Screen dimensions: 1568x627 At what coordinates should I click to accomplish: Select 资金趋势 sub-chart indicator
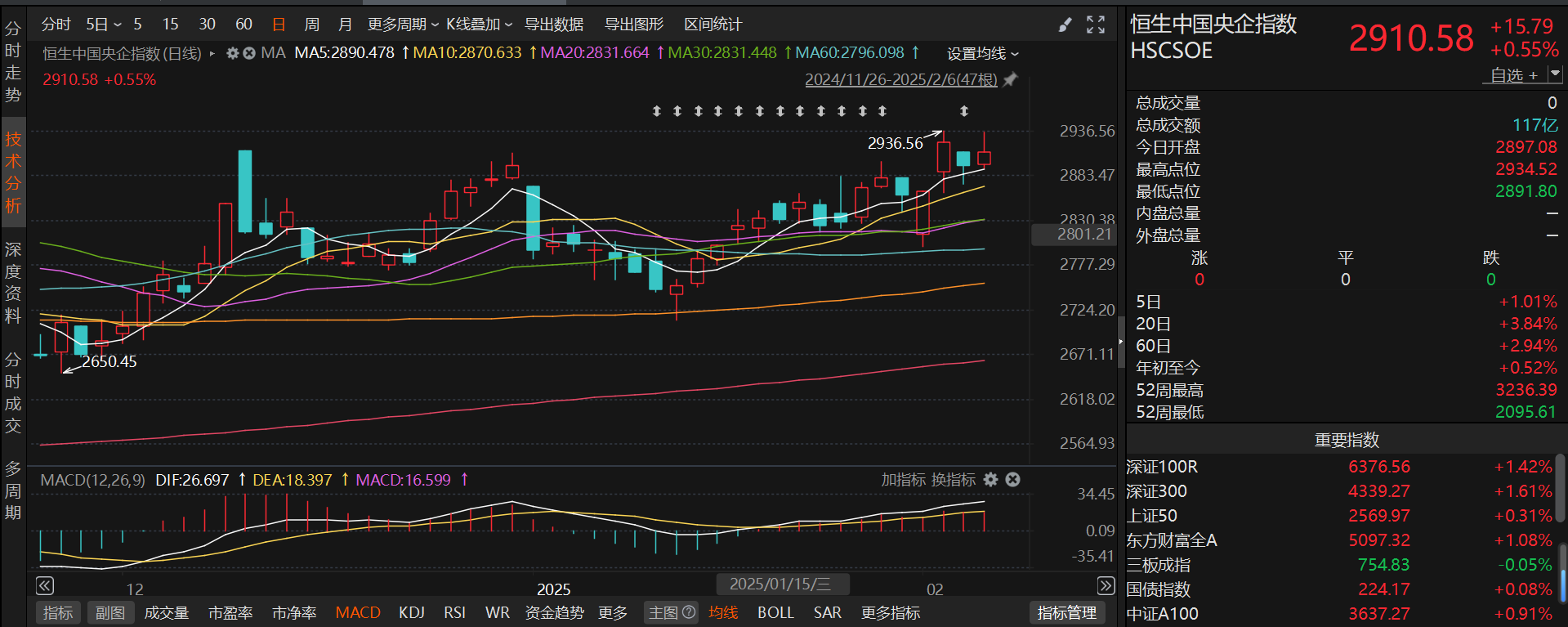tap(554, 613)
